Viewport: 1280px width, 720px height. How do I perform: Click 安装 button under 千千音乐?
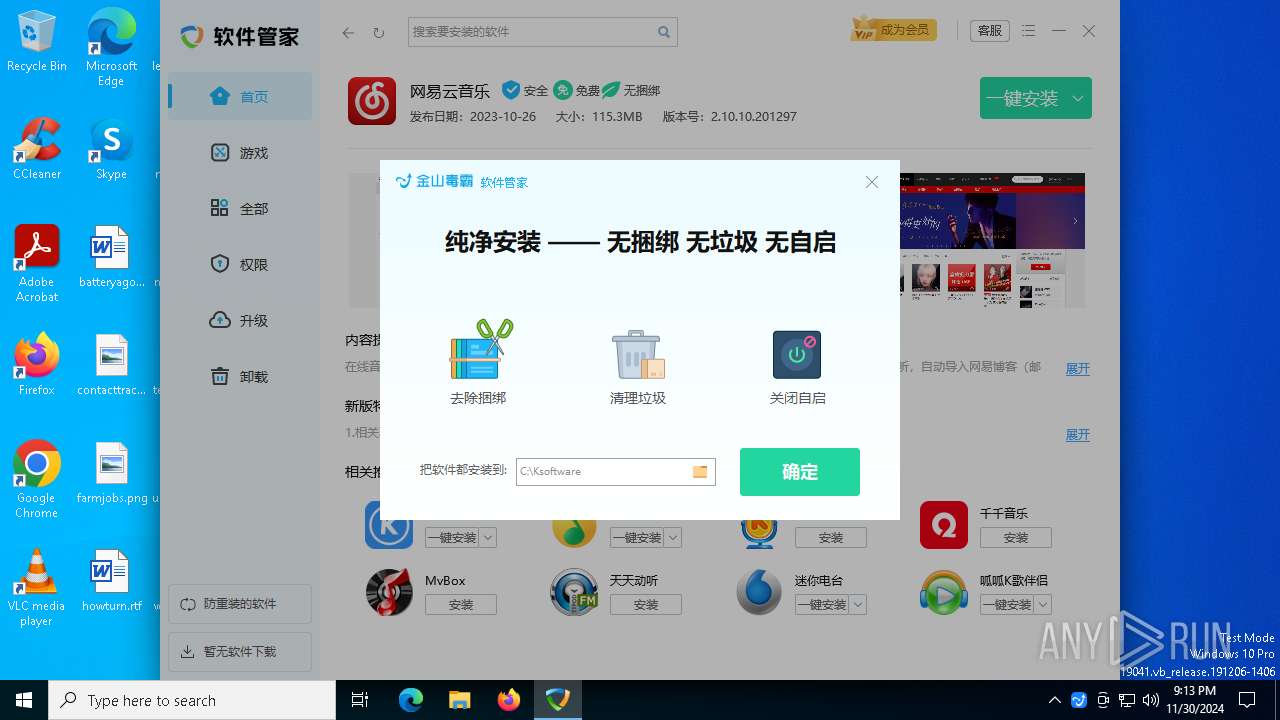pos(1016,537)
